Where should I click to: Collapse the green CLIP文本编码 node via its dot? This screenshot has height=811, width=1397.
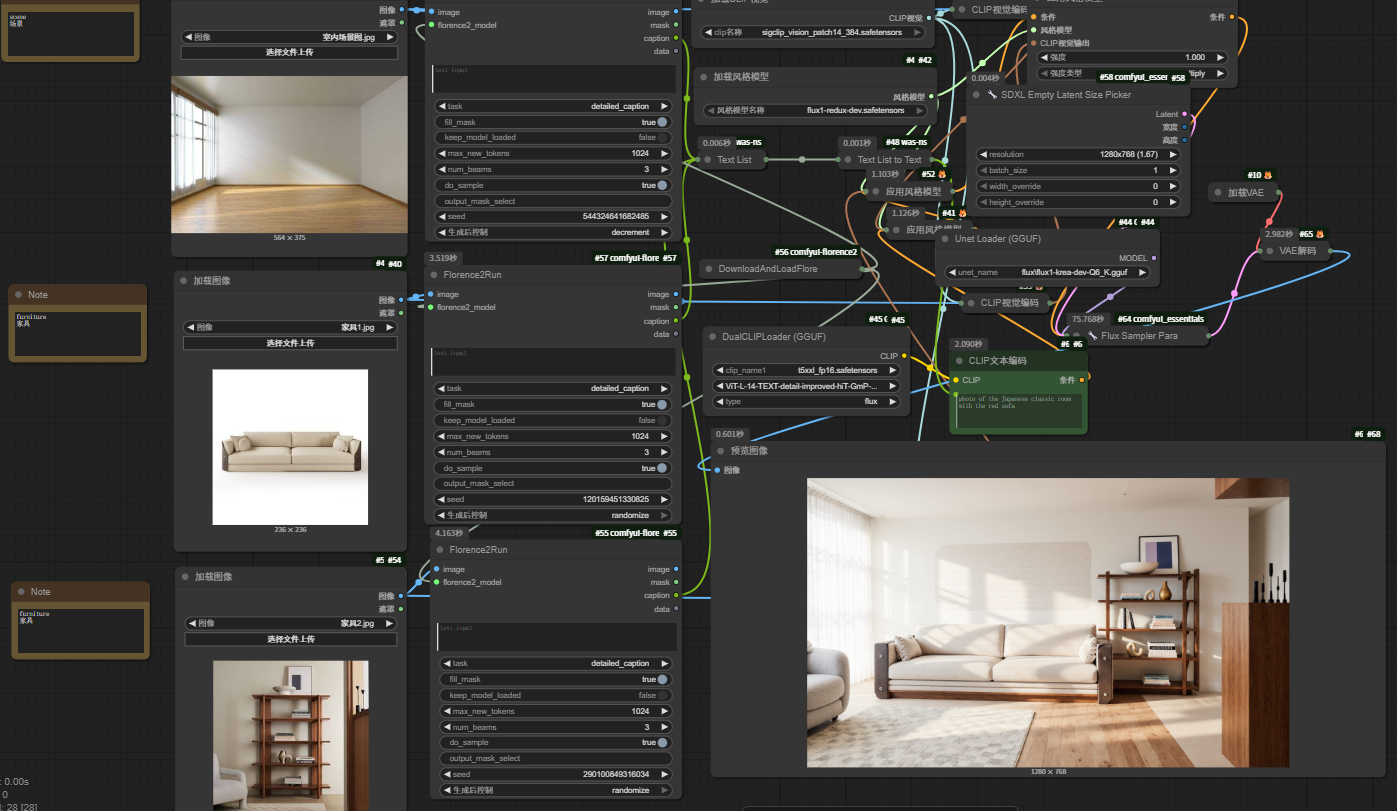(959, 361)
